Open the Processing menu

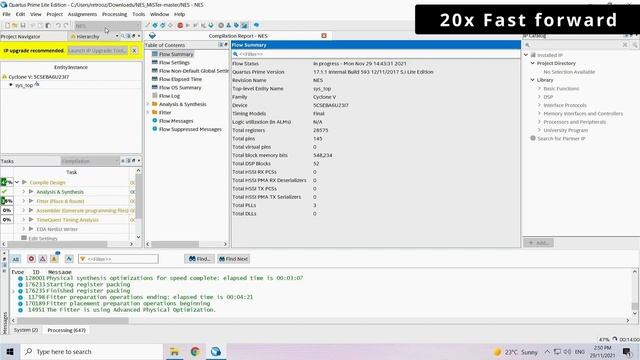(114, 14)
